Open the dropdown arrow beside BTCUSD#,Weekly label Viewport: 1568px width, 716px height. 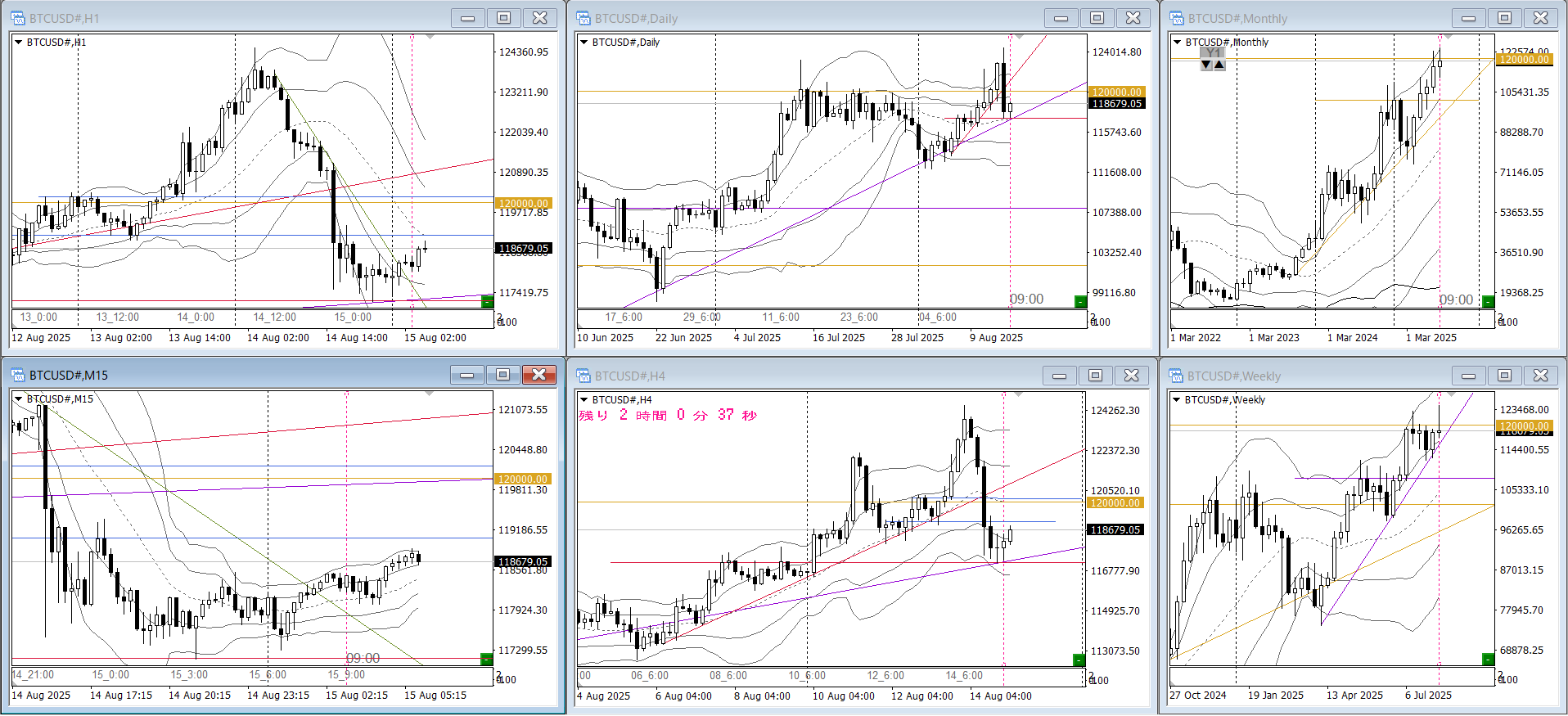(x=1177, y=400)
